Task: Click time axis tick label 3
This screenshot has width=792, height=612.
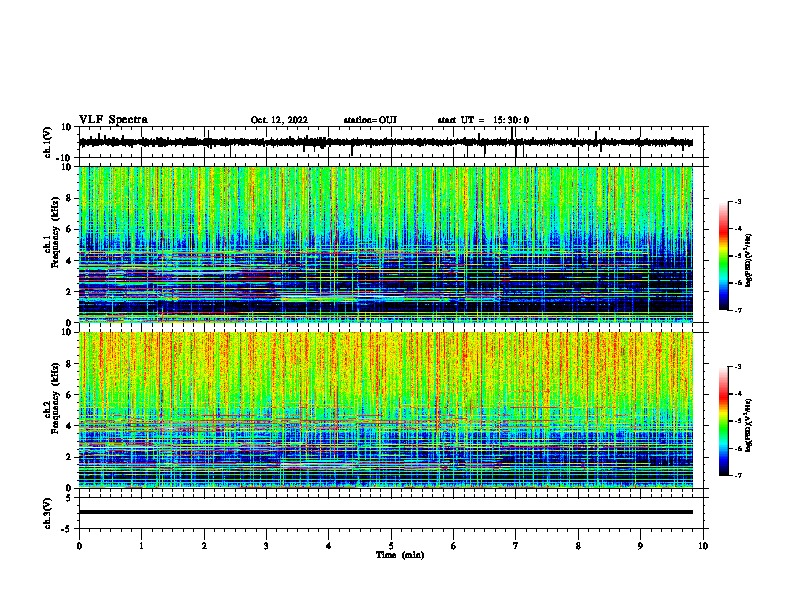Action: coord(266,546)
